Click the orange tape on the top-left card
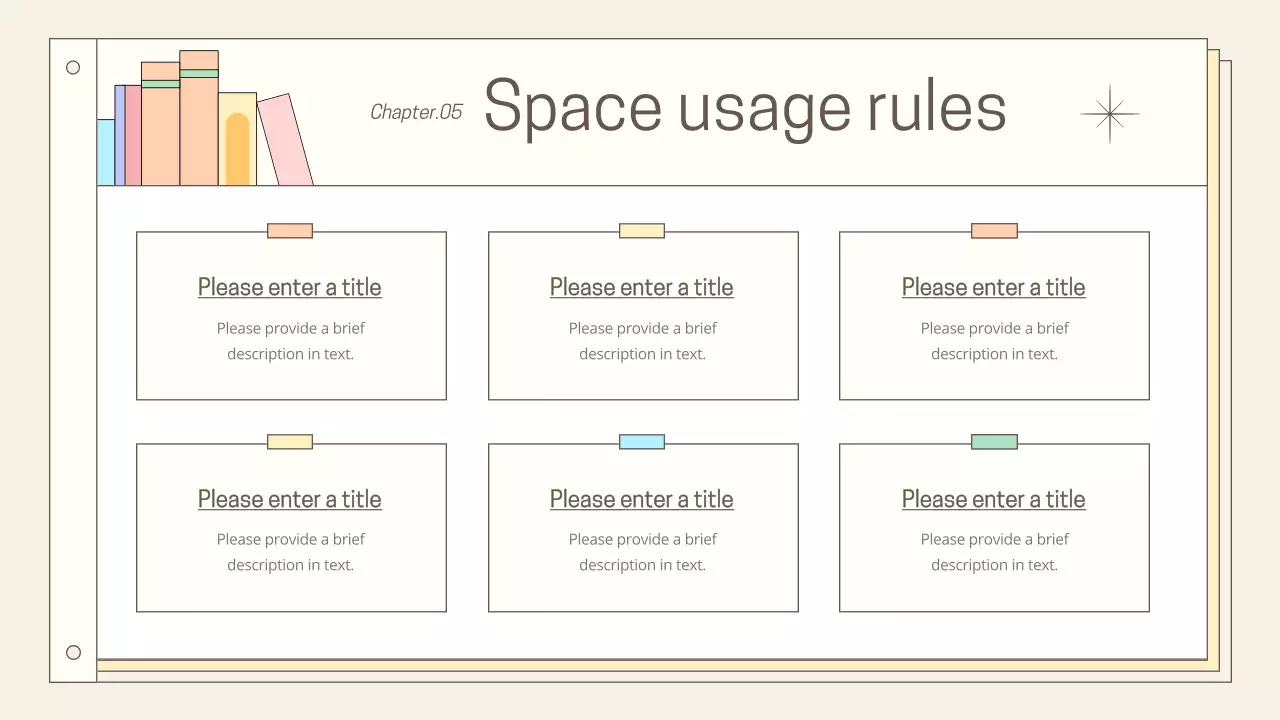Image resolution: width=1280 pixels, height=720 pixels. [x=290, y=230]
